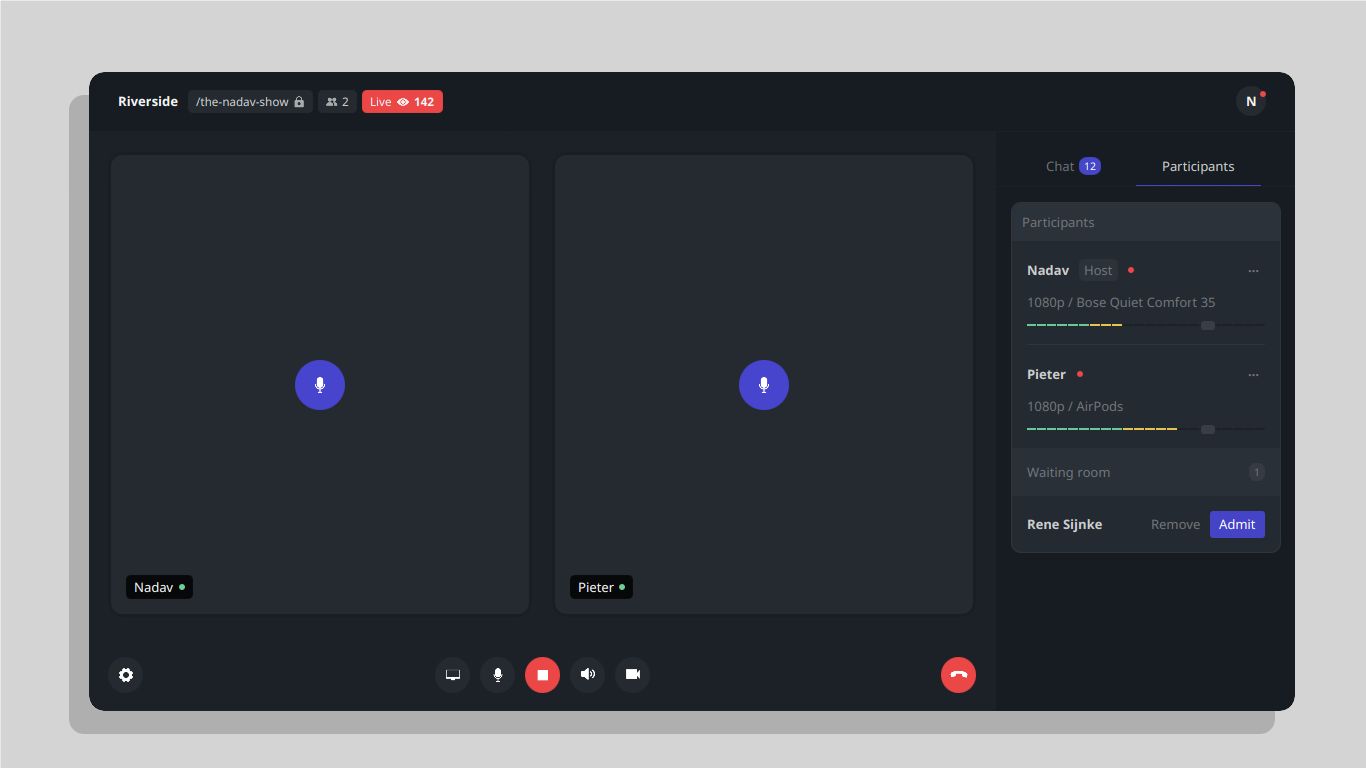Click the Live viewer count badge

pyautogui.click(x=402, y=101)
